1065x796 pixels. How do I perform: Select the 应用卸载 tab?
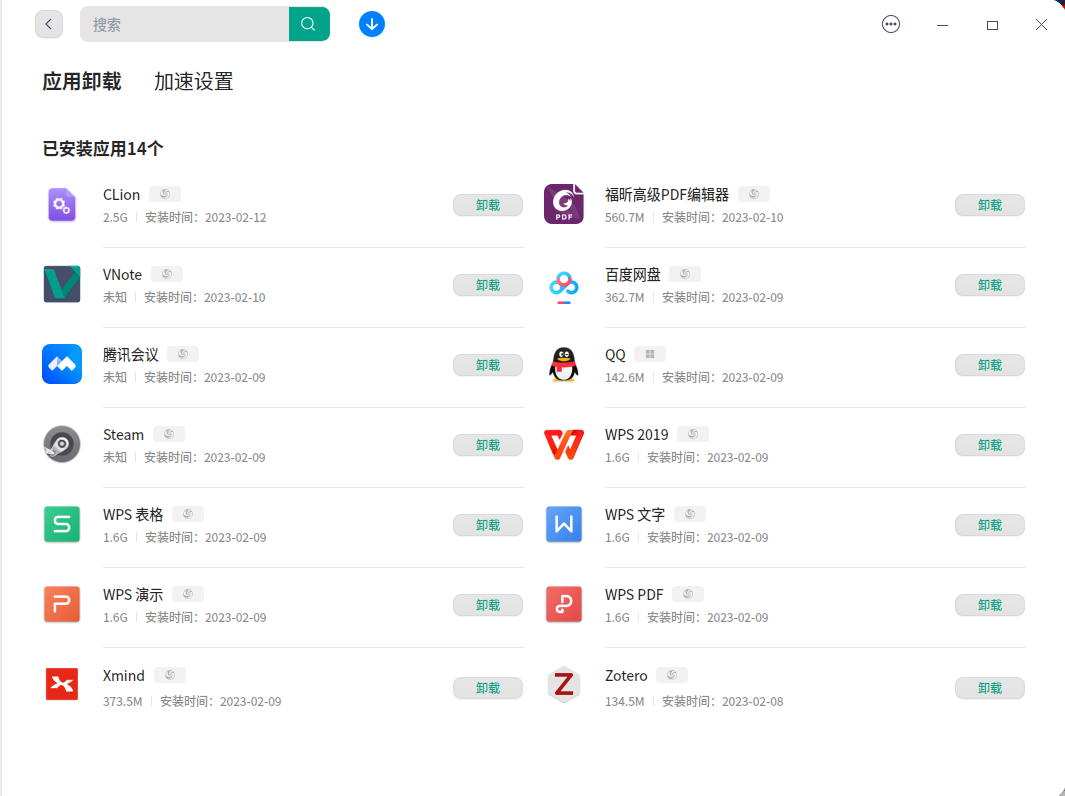coord(82,82)
